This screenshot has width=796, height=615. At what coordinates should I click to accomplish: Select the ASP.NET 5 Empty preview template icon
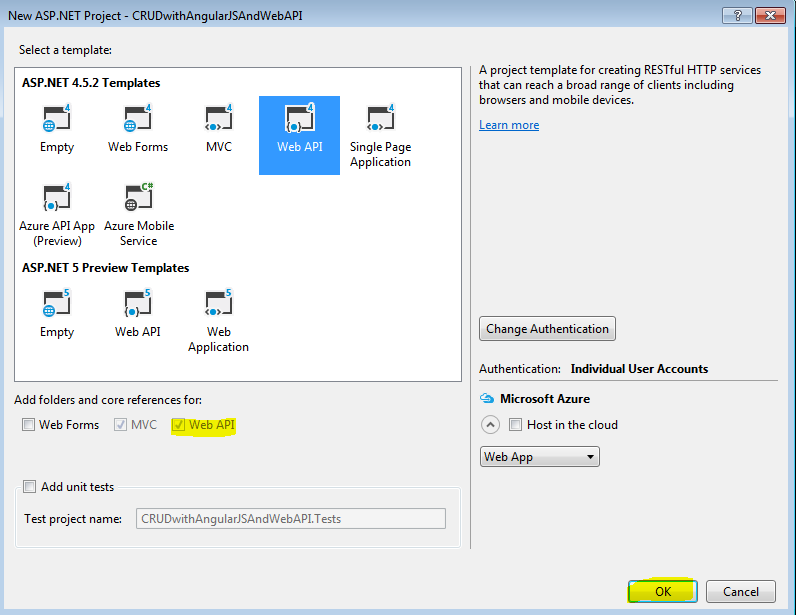coord(56,303)
